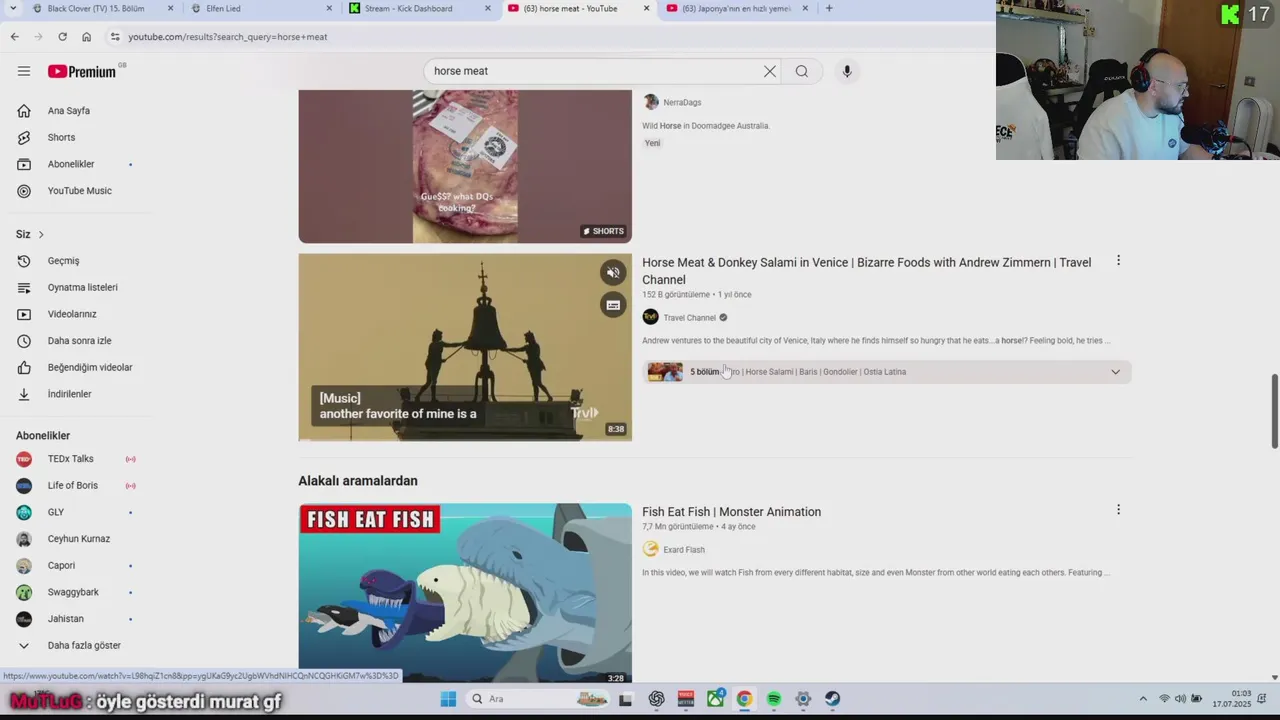Open the Exard Flash channel name link

pos(684,550)
